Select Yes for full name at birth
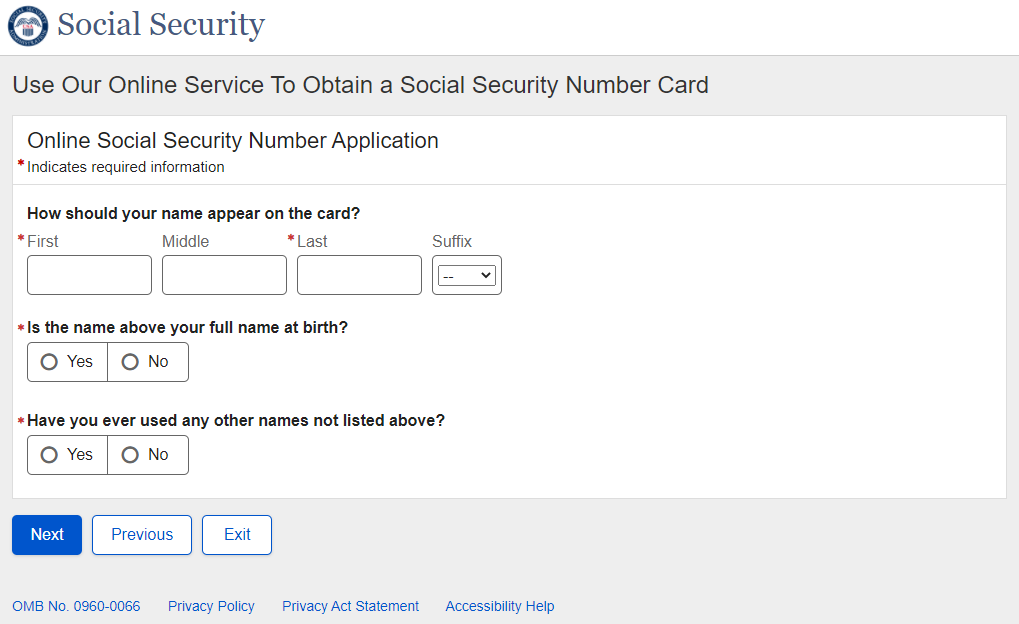 tap(67, 362)
